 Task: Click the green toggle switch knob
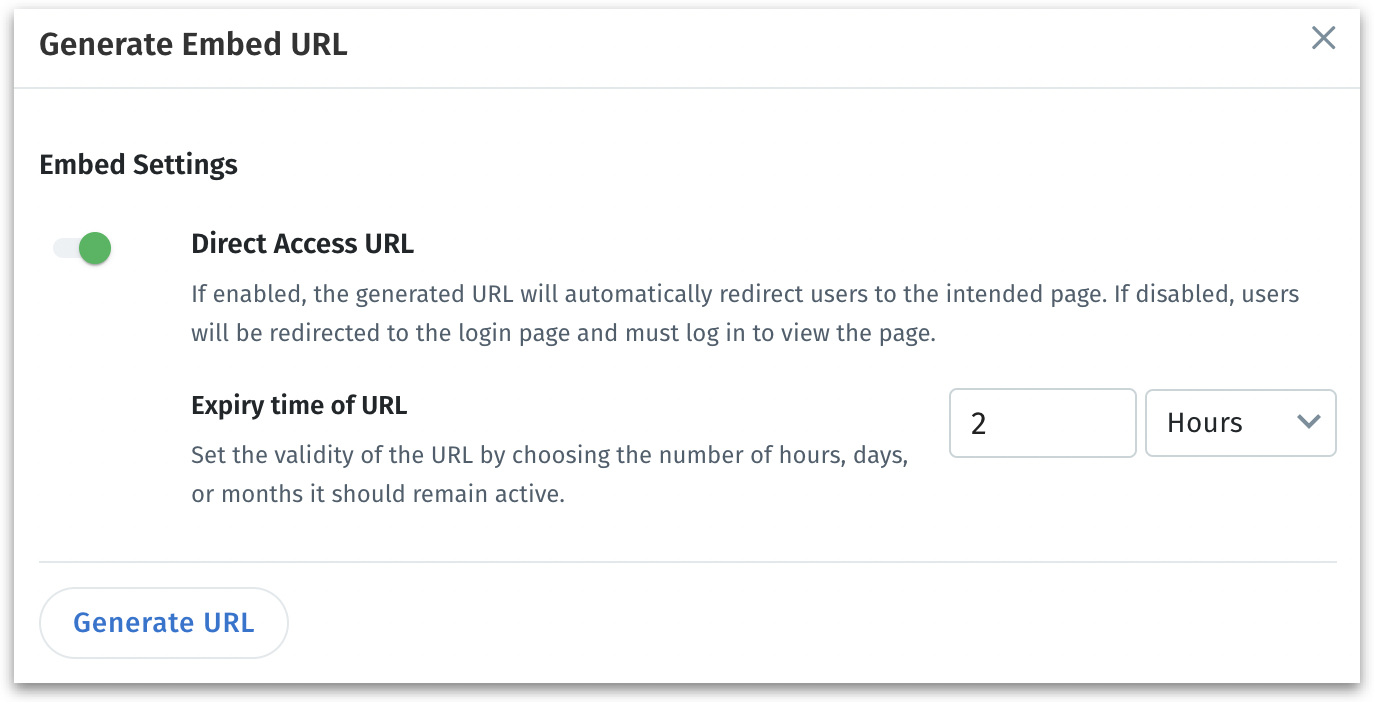pyautogui.click(x=95, y=248)
